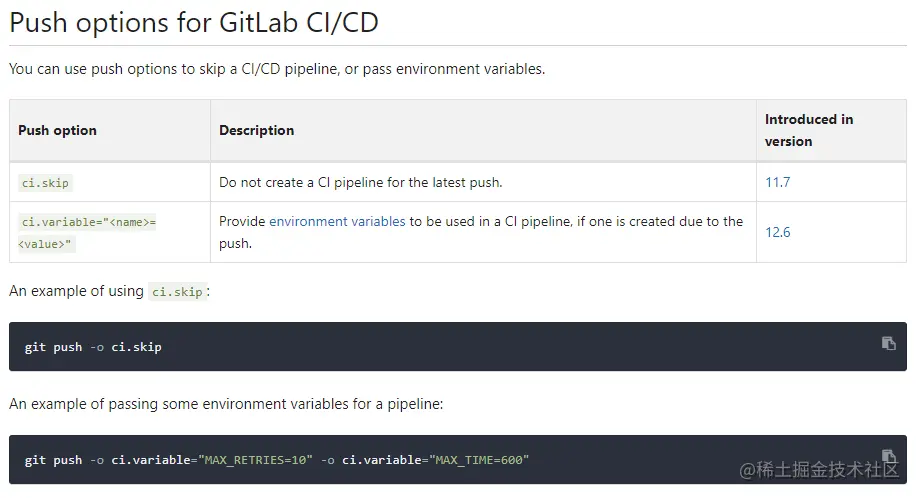Click the Introduced in version header
This screenshot has height=498, width=918.
pos(808,130)
